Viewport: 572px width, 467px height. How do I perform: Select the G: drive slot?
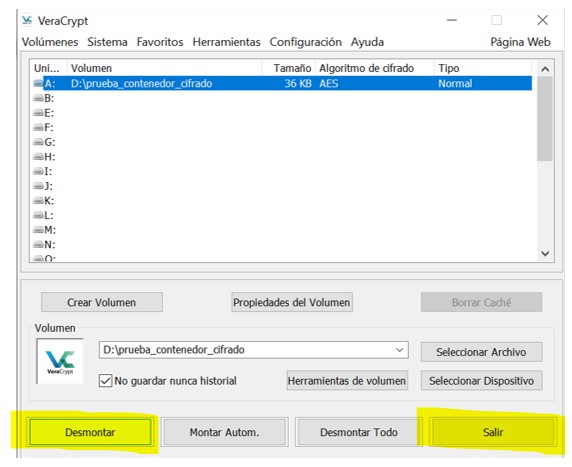(x=44, y=142)
